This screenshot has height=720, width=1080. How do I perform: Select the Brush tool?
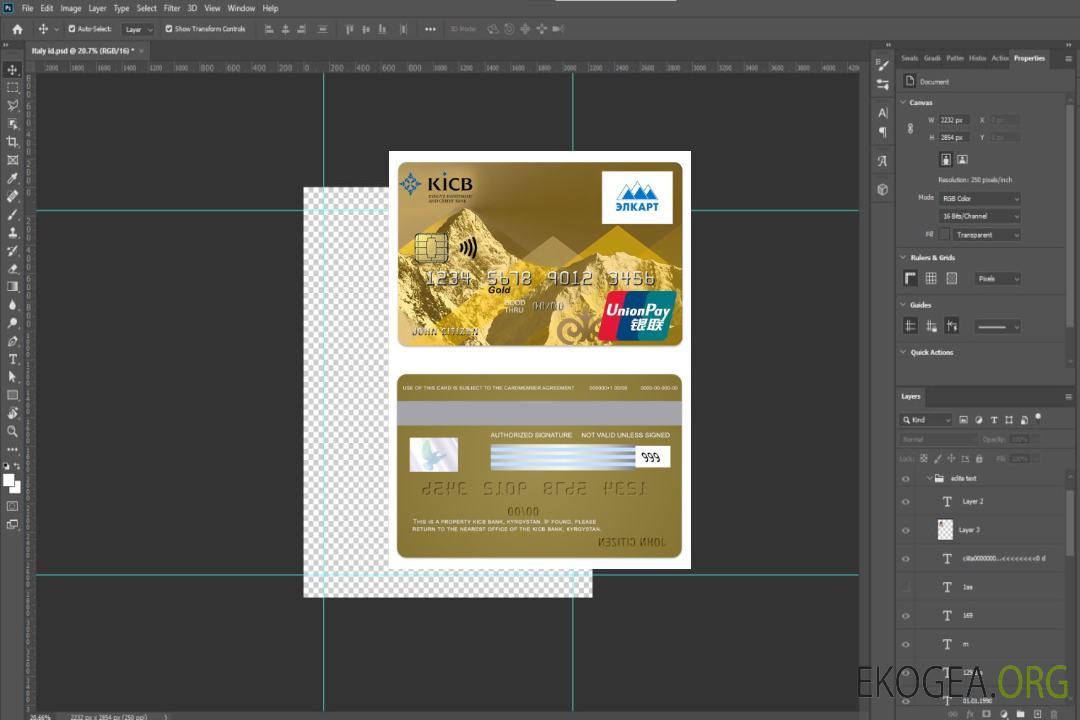point(12,214)
